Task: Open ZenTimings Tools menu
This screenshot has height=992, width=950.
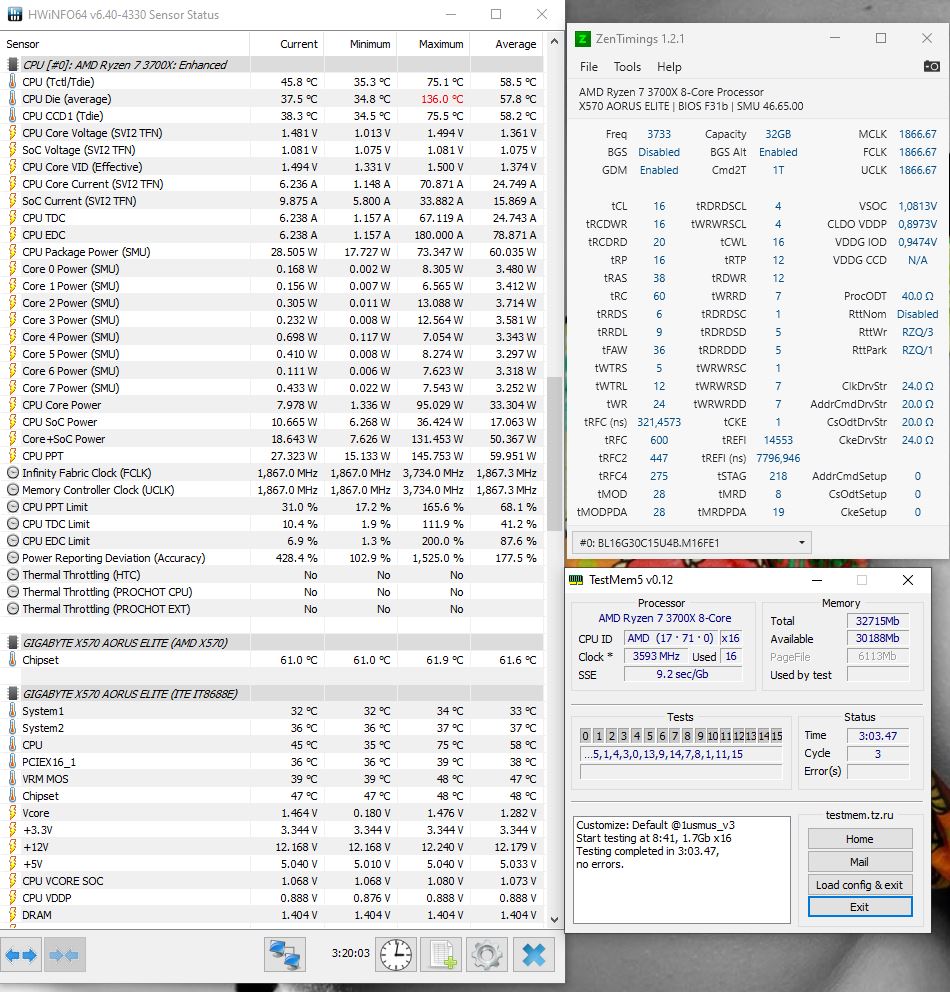Action: point(627,66)
